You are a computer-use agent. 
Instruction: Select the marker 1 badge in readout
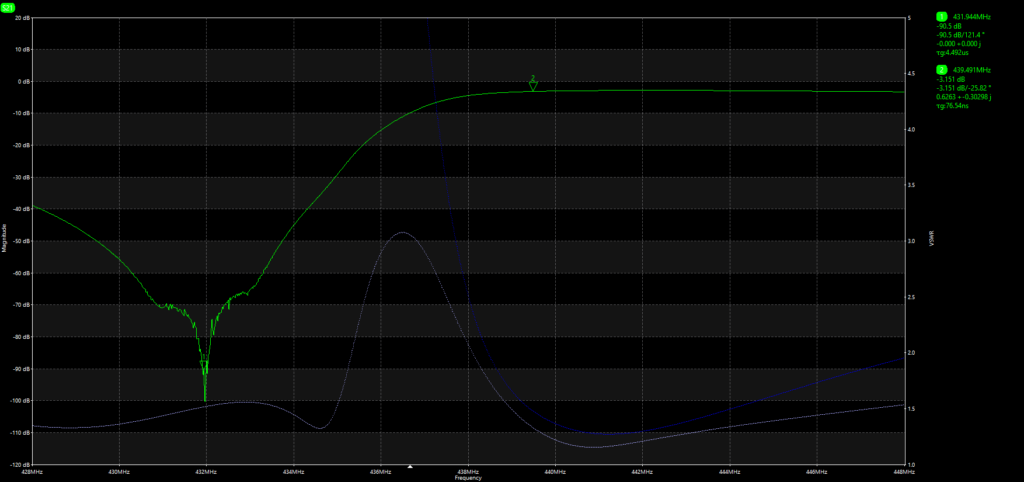click(940, 17)
